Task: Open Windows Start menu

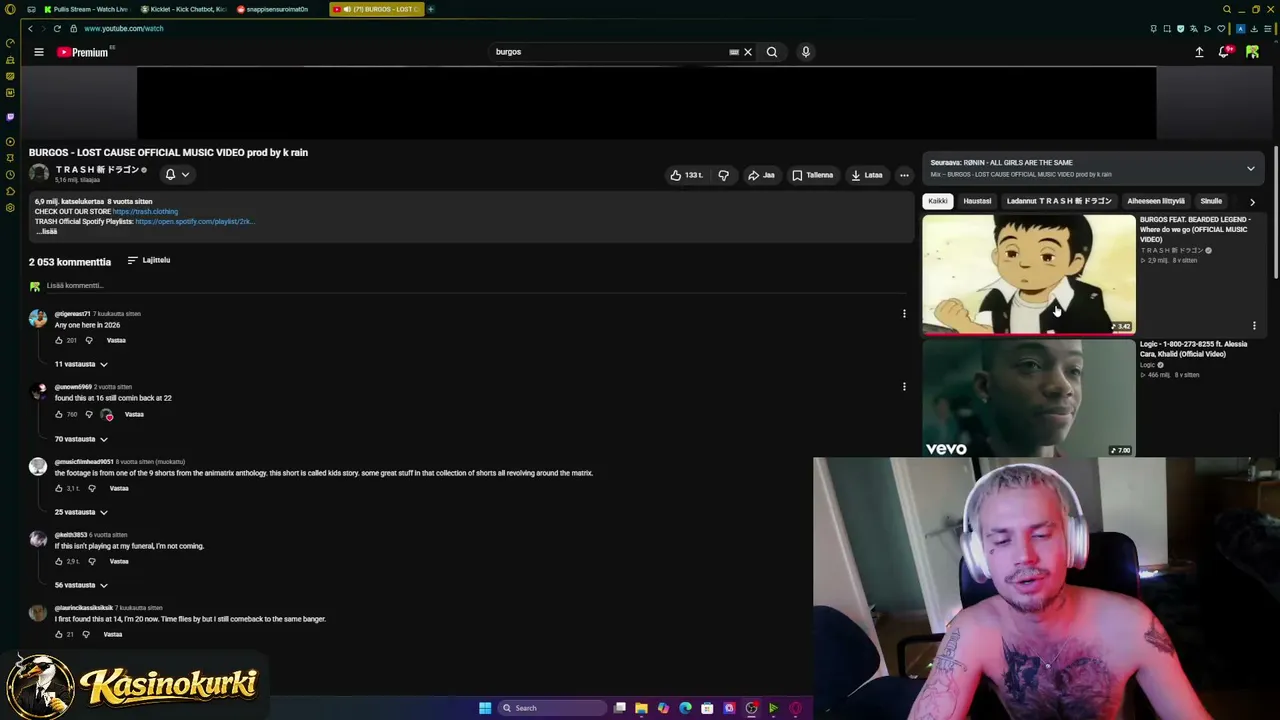Action: click(x=485, y=708)
